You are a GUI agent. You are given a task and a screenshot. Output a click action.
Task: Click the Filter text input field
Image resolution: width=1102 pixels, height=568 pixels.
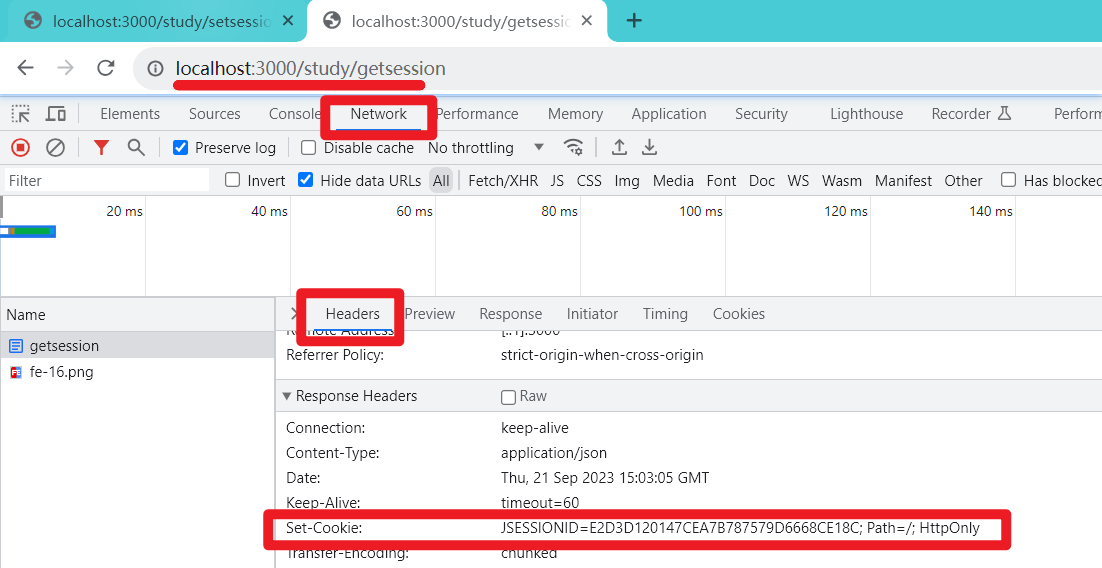tap(105, 181)
